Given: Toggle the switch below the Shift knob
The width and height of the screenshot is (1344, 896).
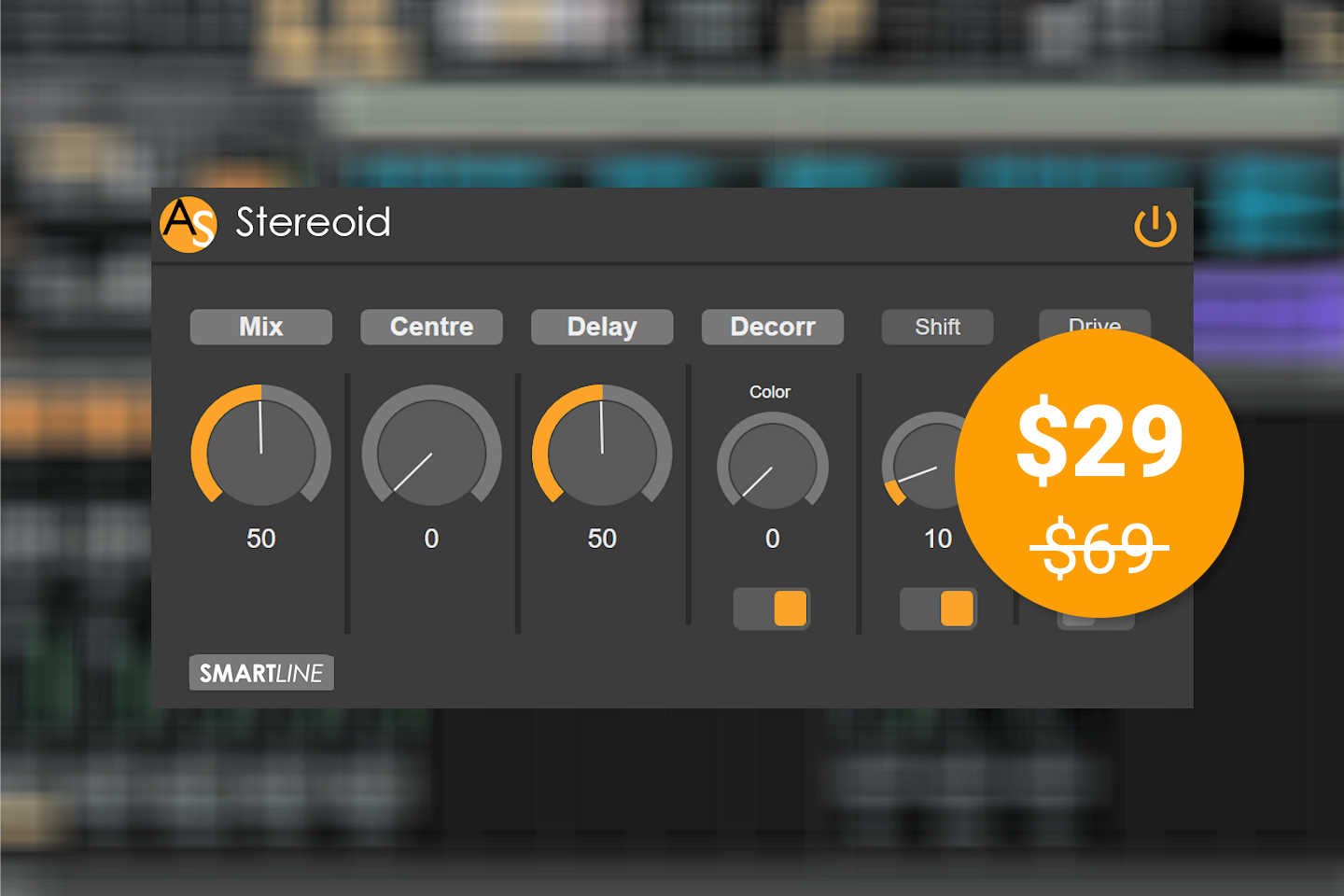Looking at the screenshot, I should [938, 608].
